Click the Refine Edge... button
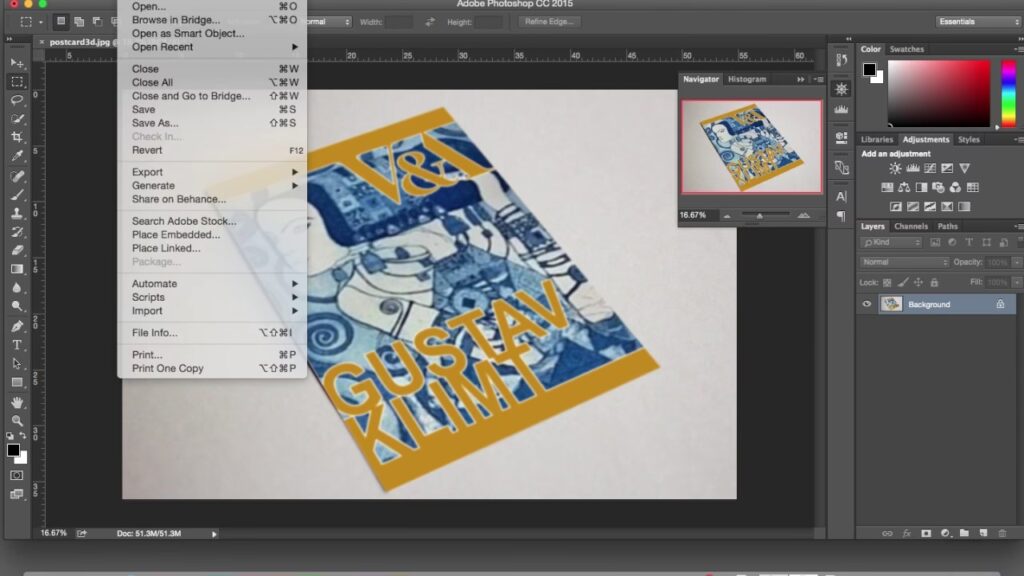Screen dimensions: 1024x576 pyautogui.click(x=550, y=22)
